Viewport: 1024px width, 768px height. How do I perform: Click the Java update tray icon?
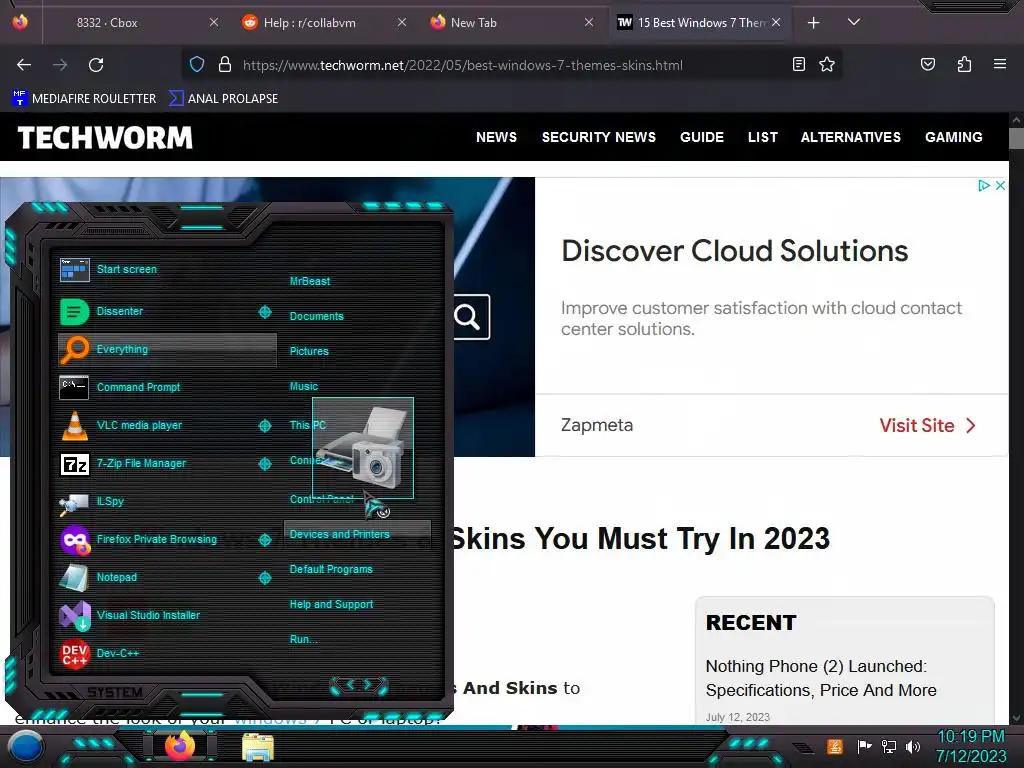tap(835, 746)
